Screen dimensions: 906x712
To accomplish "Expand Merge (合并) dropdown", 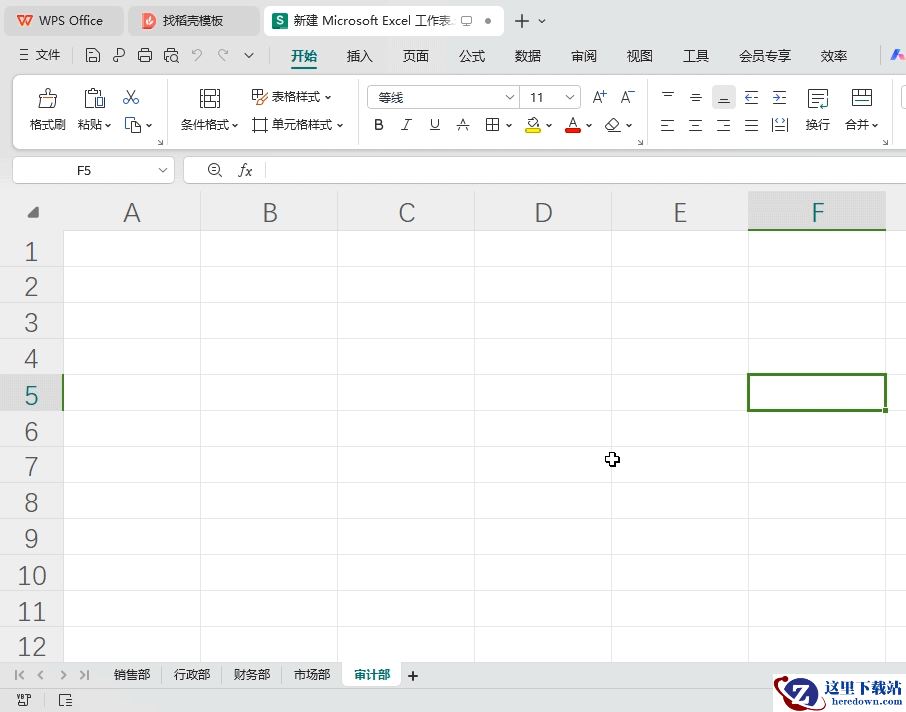I will pyautogui.click(x=875, y=125).
